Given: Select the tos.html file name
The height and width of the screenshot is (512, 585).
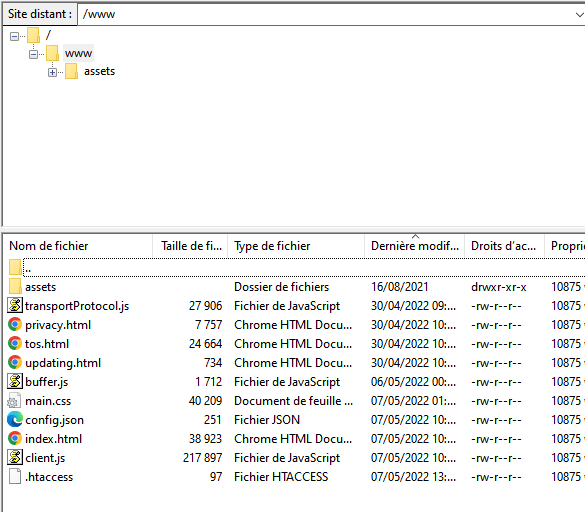Looking at the screenshot, I should click(x=47, y=344).
